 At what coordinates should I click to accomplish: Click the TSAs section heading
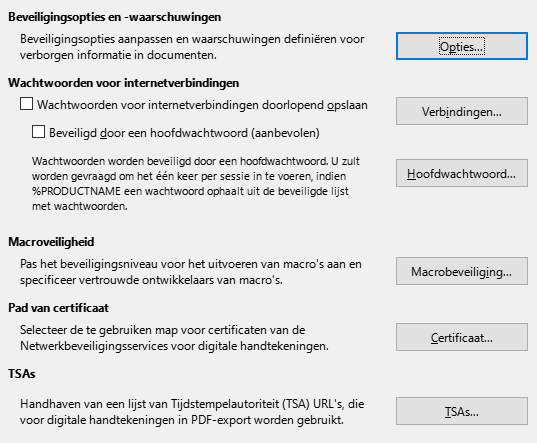click(x=22, y=374)
